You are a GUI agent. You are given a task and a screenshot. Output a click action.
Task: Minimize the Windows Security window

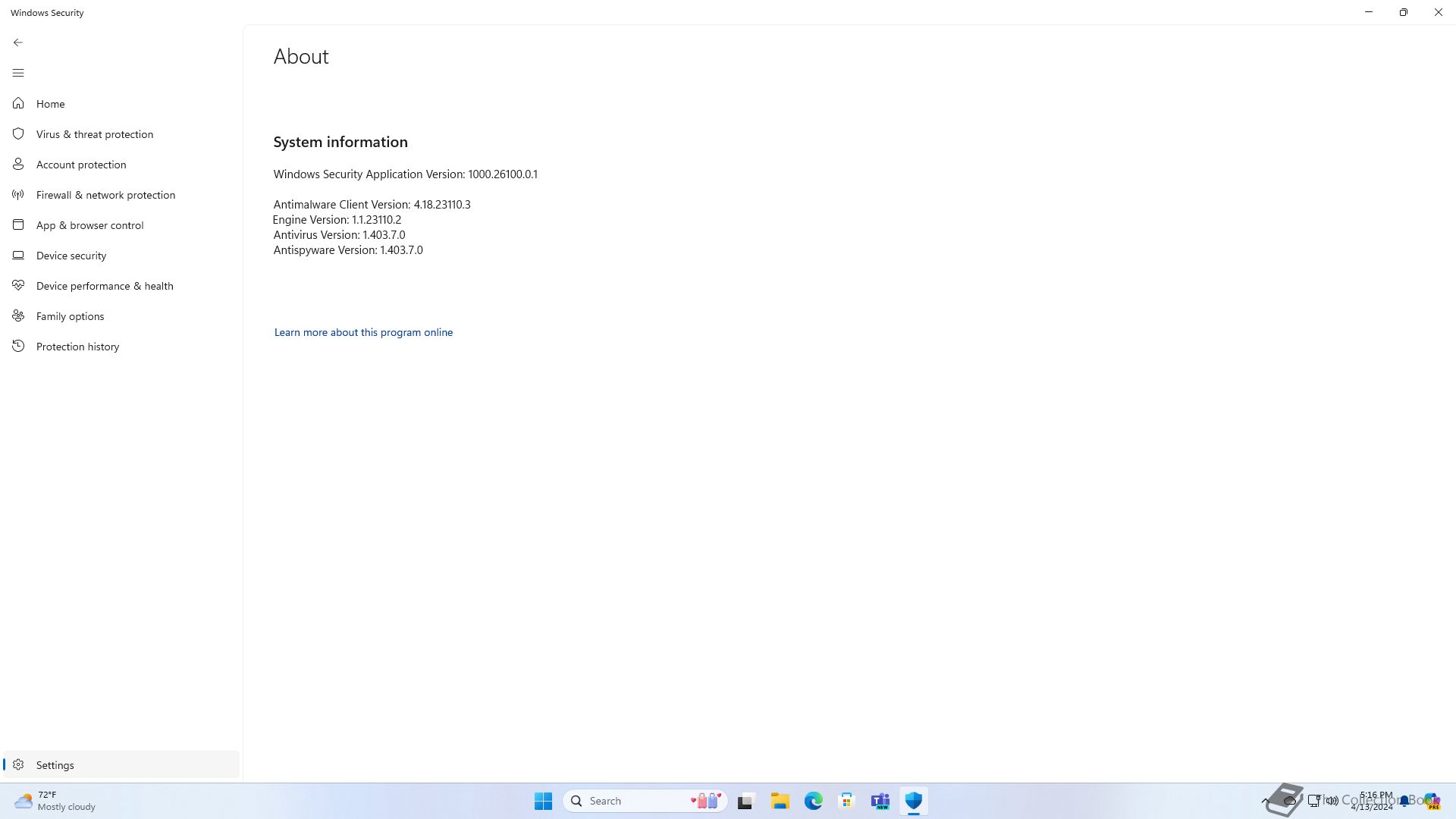click(x=1369, y=12)
